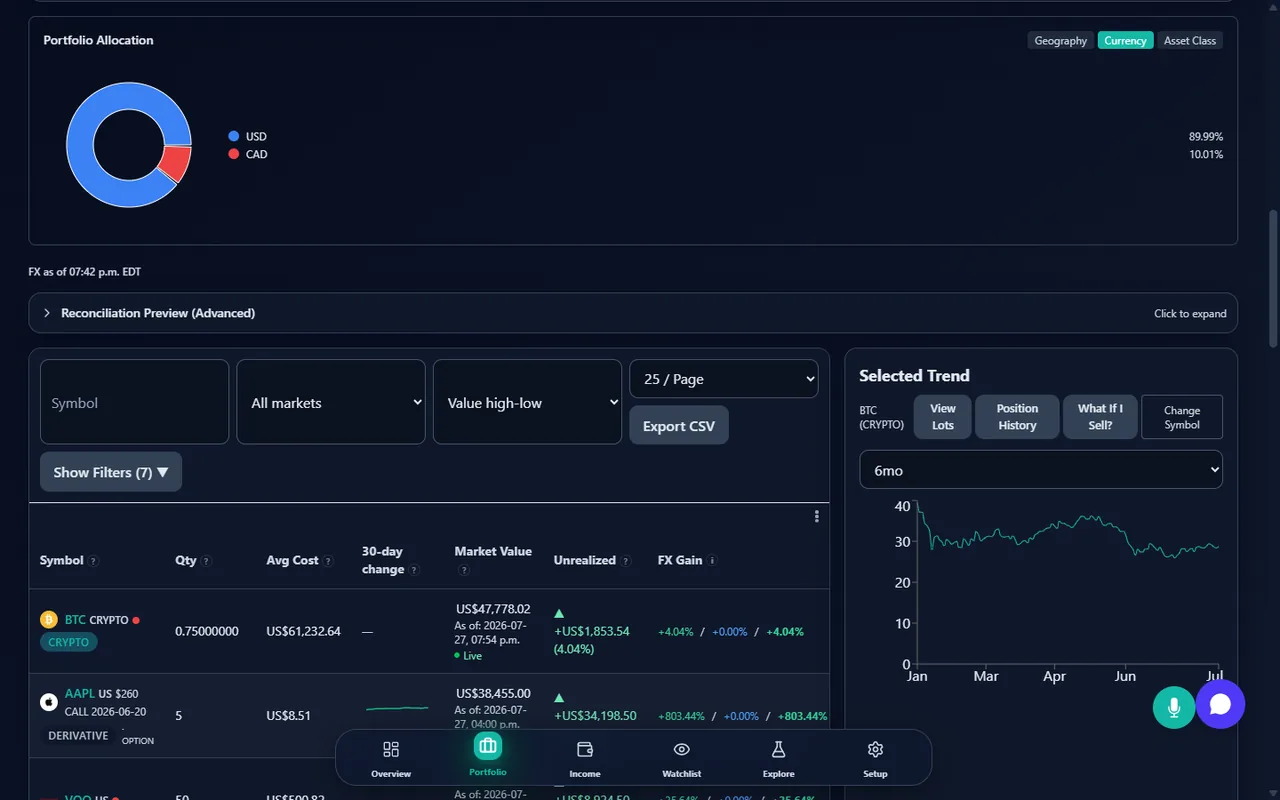Open Watchlist eye icon
The width and height of the screenshot is (1280, 800).
click(682, 749)
